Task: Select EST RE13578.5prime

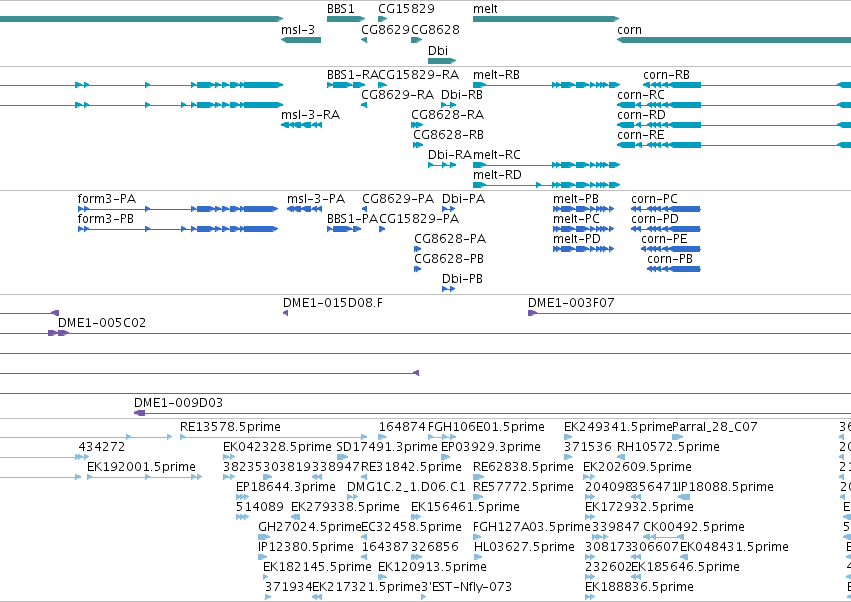Action: click(230, 427)
